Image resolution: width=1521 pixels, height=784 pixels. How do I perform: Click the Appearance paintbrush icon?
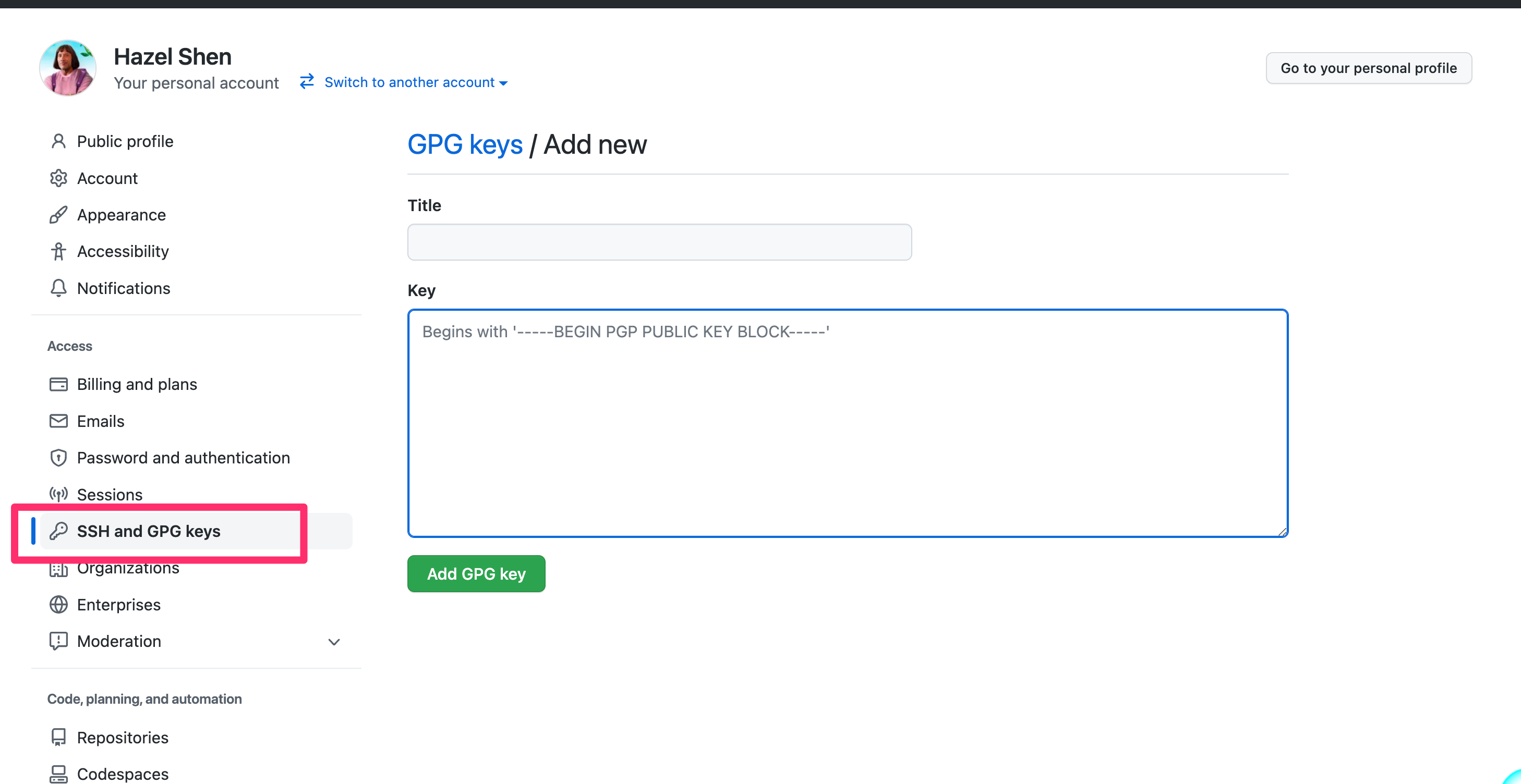58,215
